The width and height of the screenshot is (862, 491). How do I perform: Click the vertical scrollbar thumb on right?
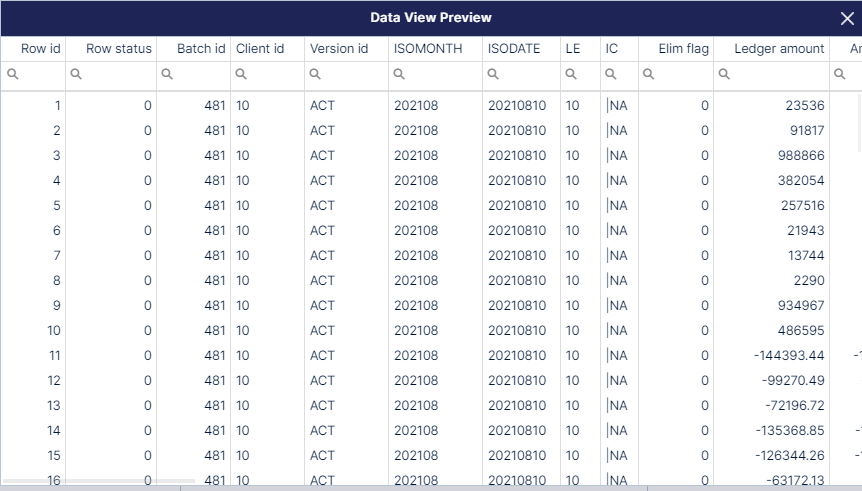point(859,122)
